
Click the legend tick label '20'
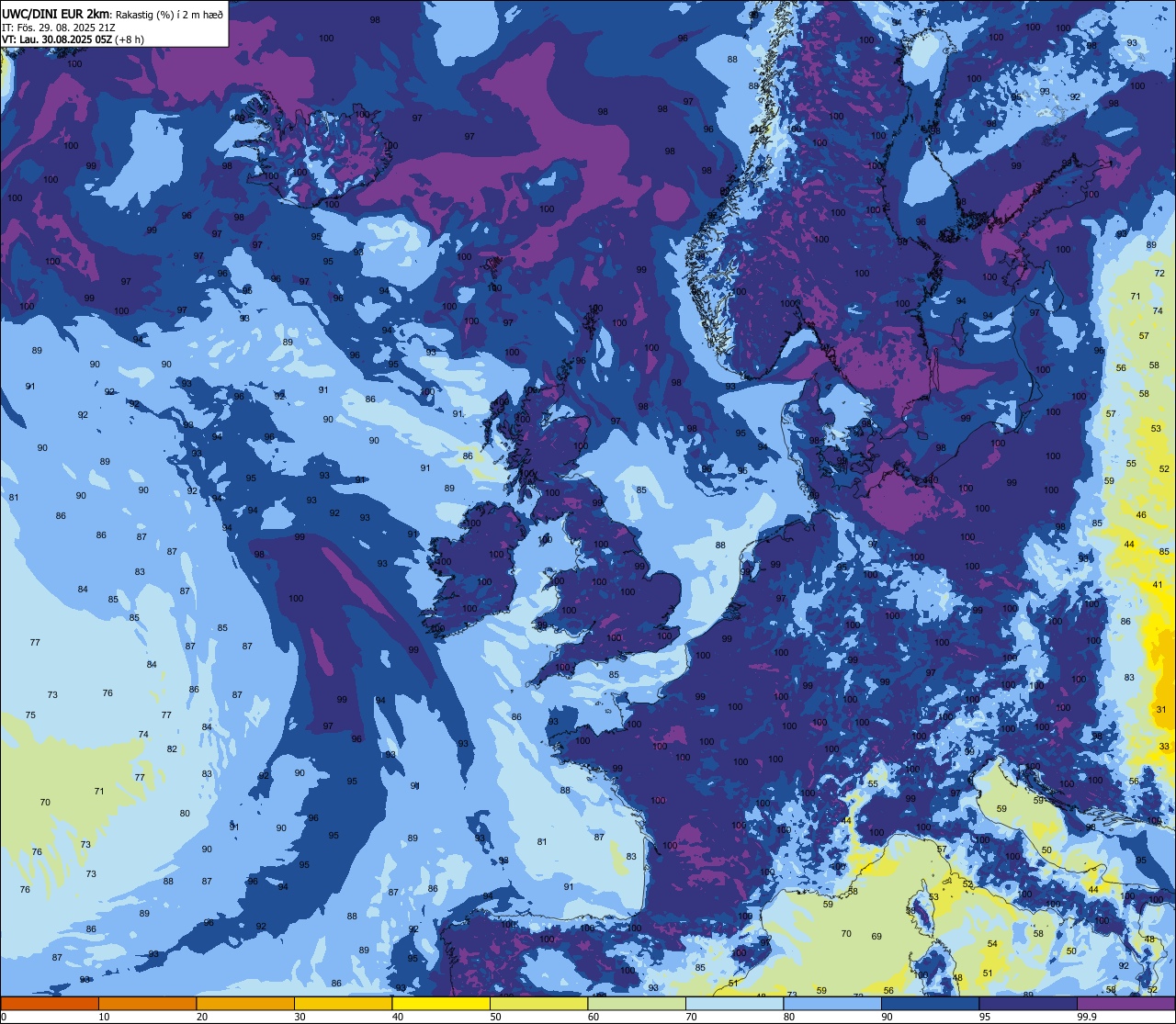pyautogui.click(x=202, y=1017)
